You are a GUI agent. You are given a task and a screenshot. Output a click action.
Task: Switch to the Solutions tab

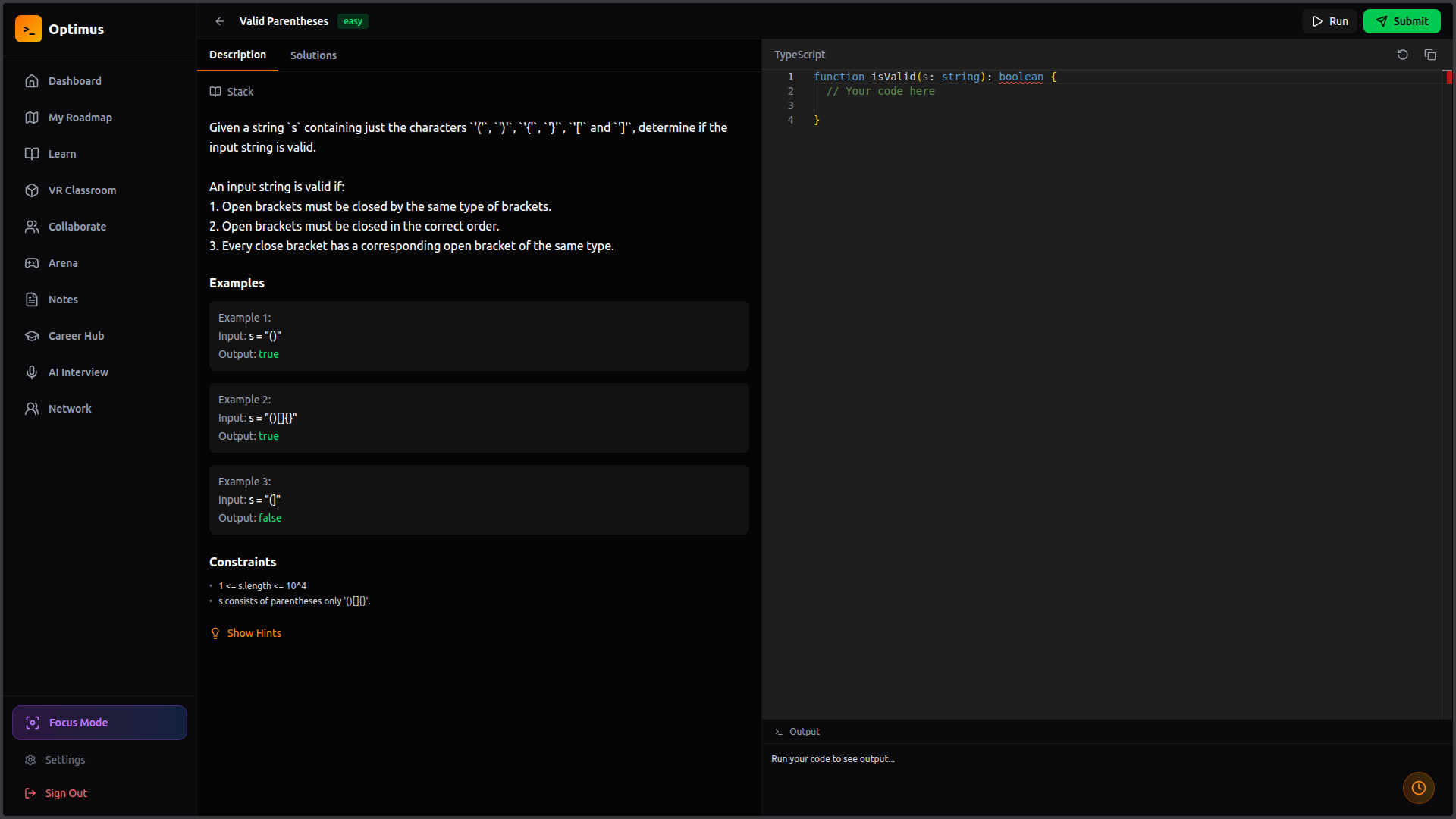click(x=313, y=55)
